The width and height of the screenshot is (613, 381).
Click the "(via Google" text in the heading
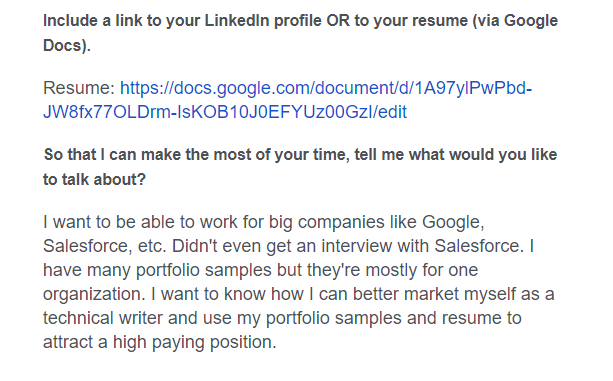coord(515,21)
